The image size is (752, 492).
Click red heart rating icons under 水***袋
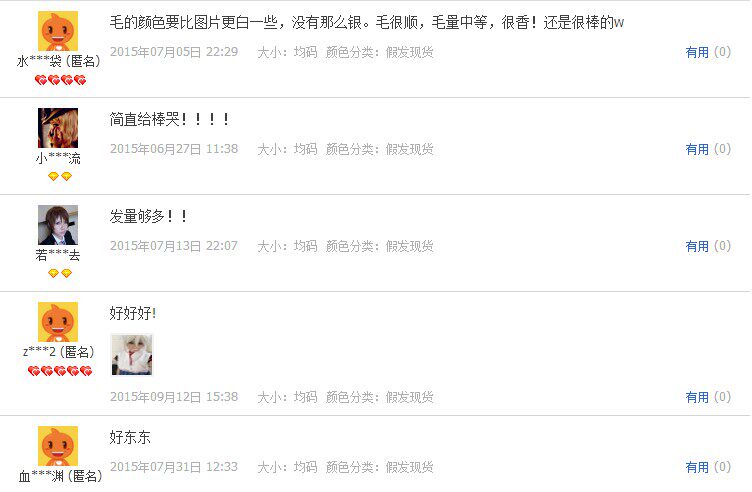60,80
